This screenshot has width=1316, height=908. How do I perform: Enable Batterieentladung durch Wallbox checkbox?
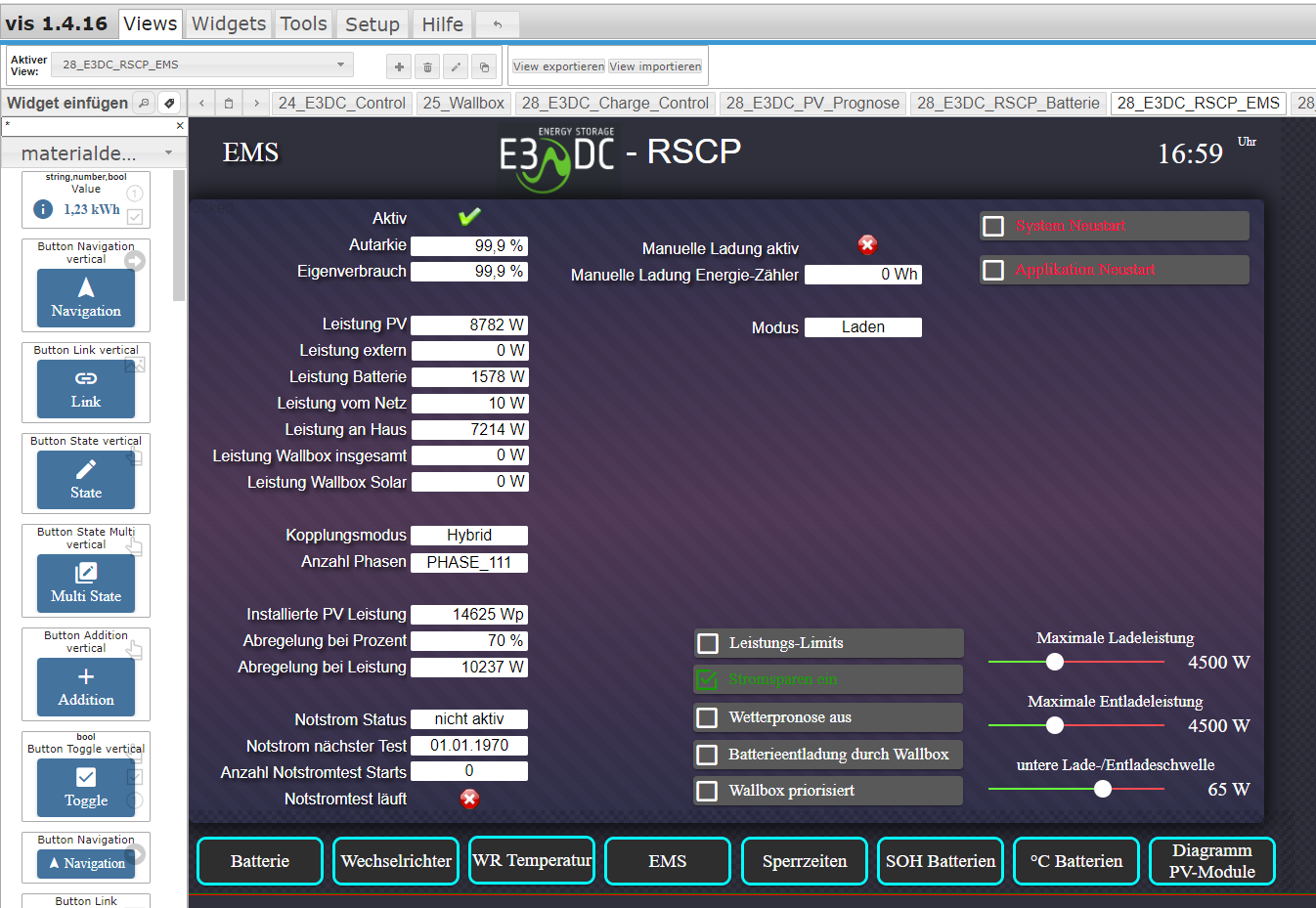707,755
